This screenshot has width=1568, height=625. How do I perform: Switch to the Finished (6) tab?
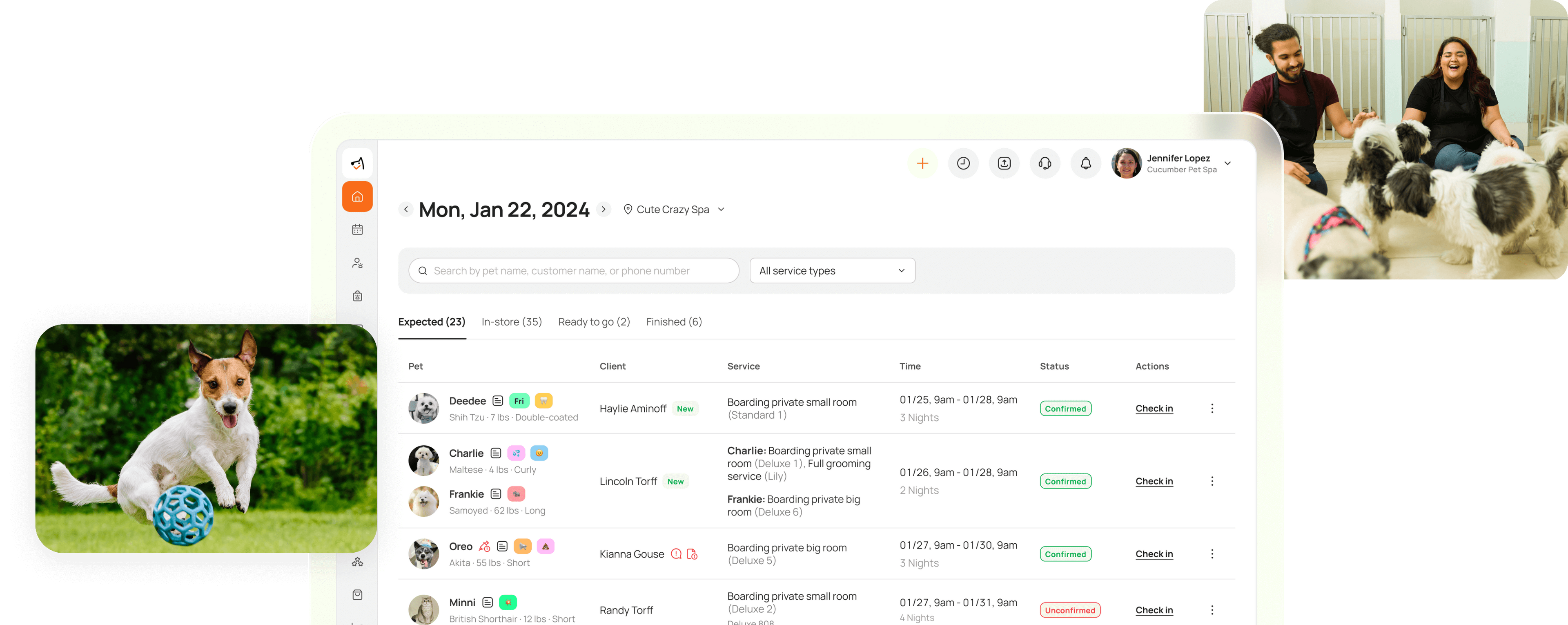[674, 321]
